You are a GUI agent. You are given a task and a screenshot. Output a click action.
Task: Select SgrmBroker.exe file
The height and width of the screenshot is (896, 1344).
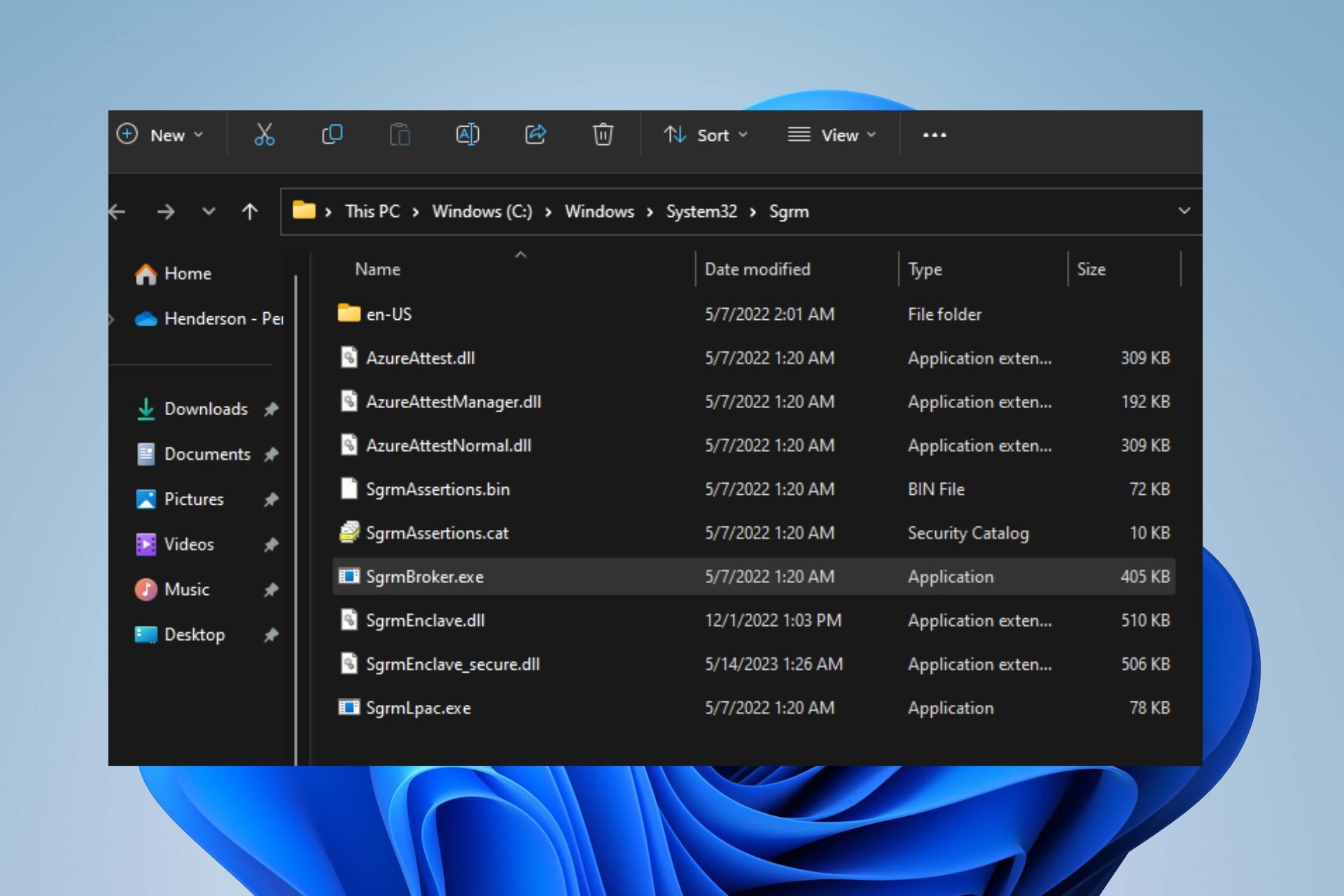[x=424, y=577]
